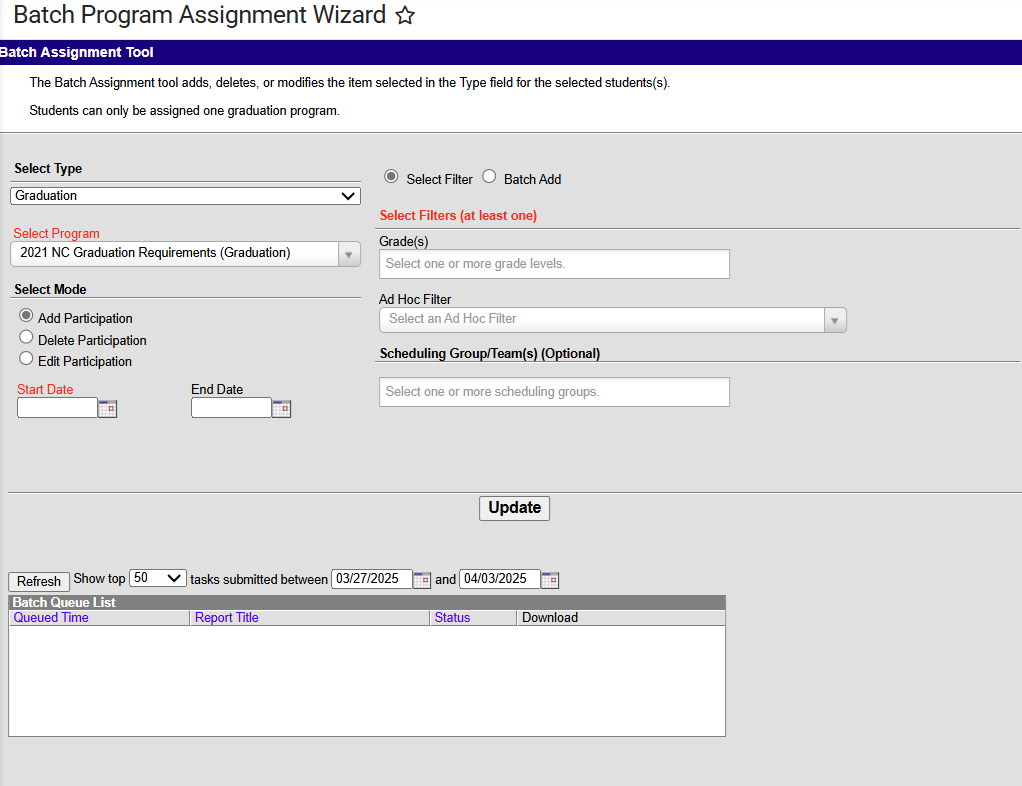Select Delete Participation mode

(26, 337)
